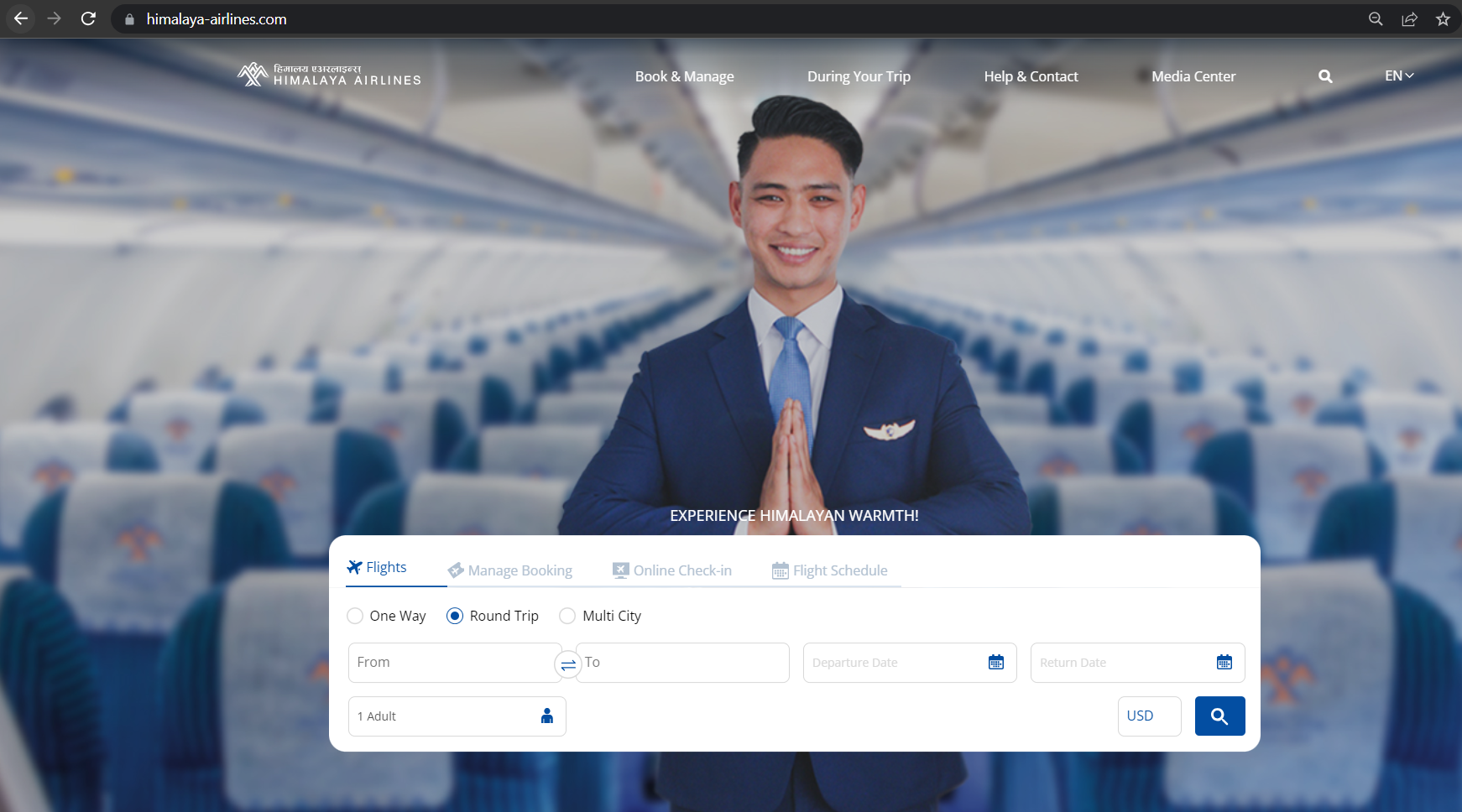Screen dimensions: 1462x812
Task: Open the USD currency selector
Action: [1148, 716]
